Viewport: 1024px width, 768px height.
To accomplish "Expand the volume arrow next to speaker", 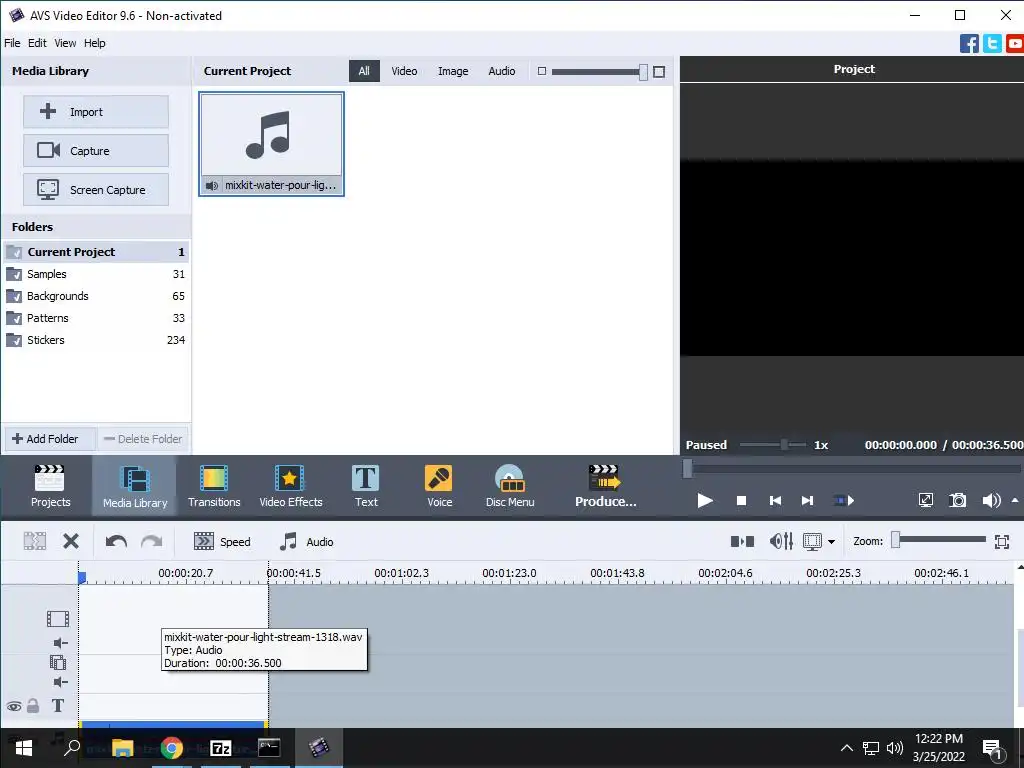I will pos(1014,500).
